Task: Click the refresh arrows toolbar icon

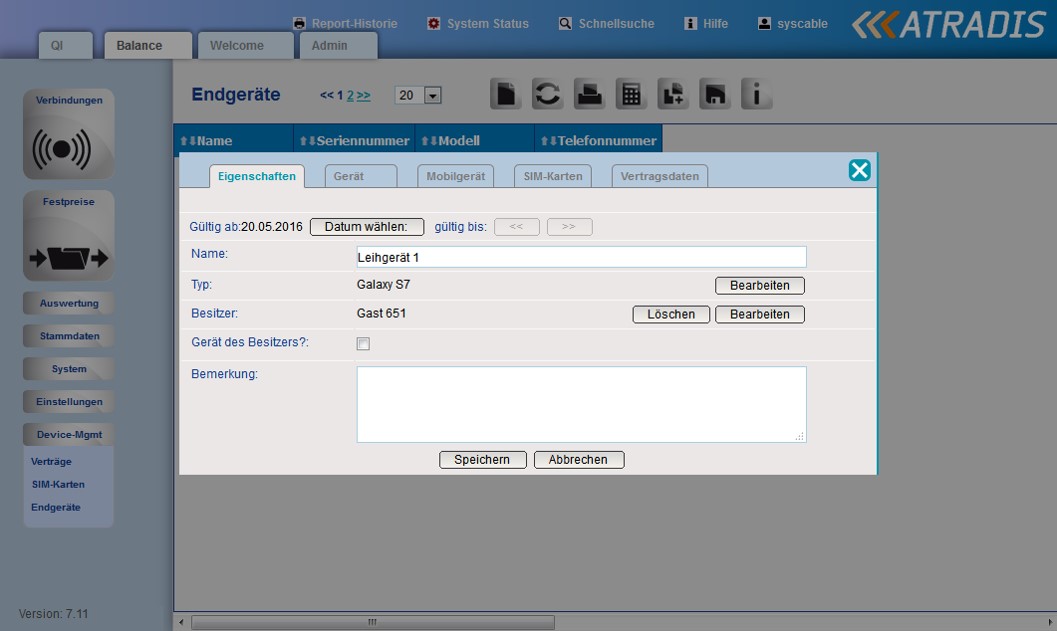Action: [547, 94]
